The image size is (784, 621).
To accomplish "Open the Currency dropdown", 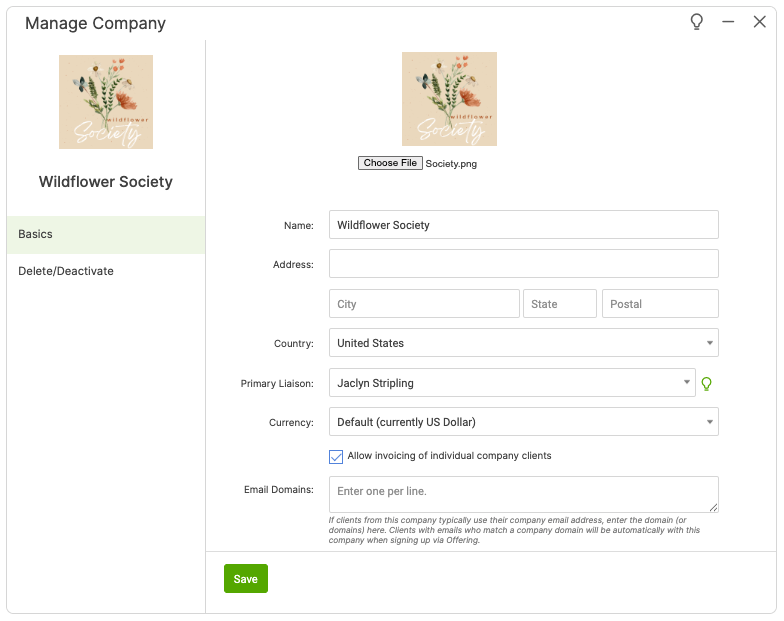I will pyautogui.click(x=523, y=422).
